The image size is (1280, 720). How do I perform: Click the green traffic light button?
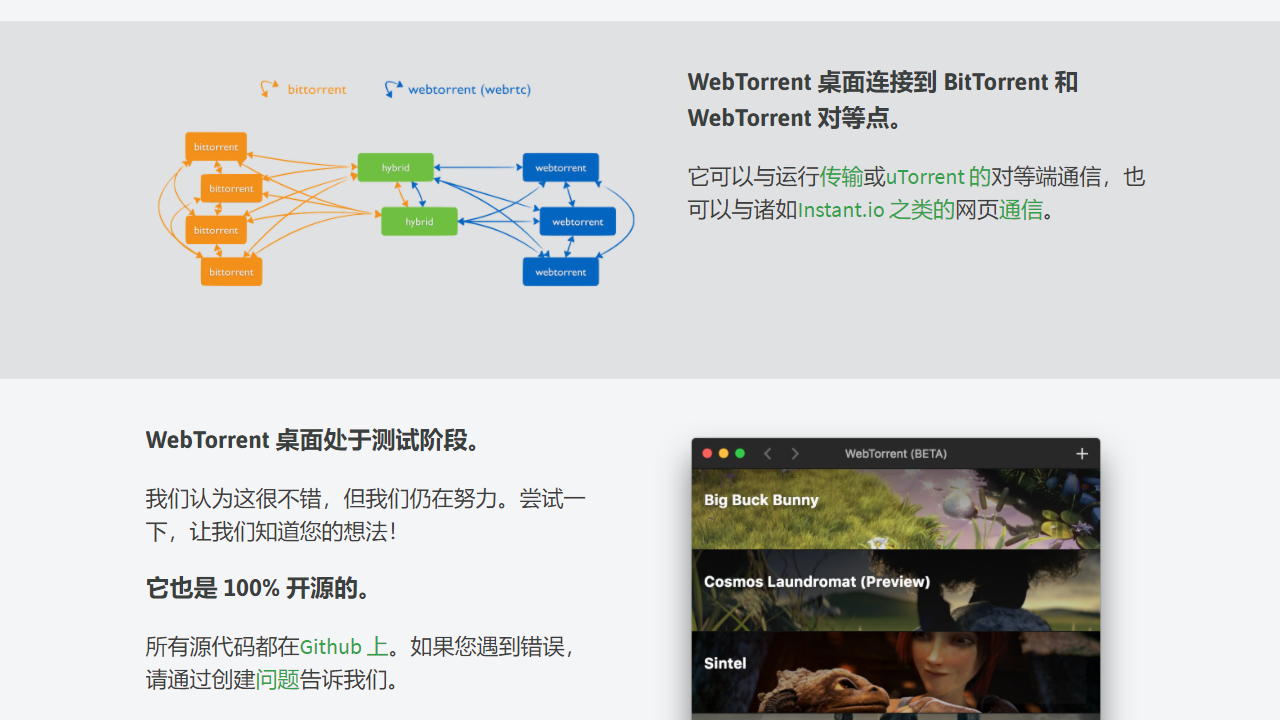tap(739, 453)
